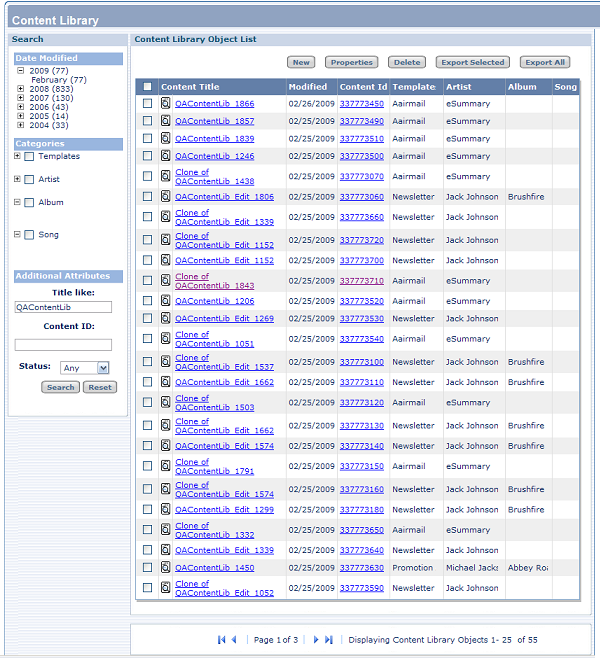Toggle the select-all checkbox in table header
600x658 pixels.
click(x=148, y=87)
